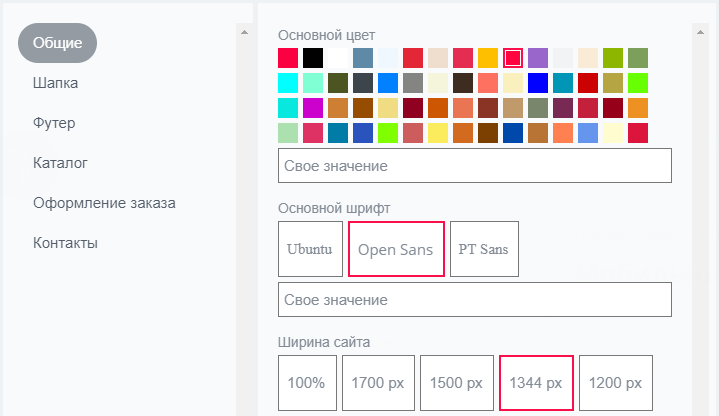Pick the cyan swatch in second row
This screenshot has width=719, height=416.
tap(288, 83)
